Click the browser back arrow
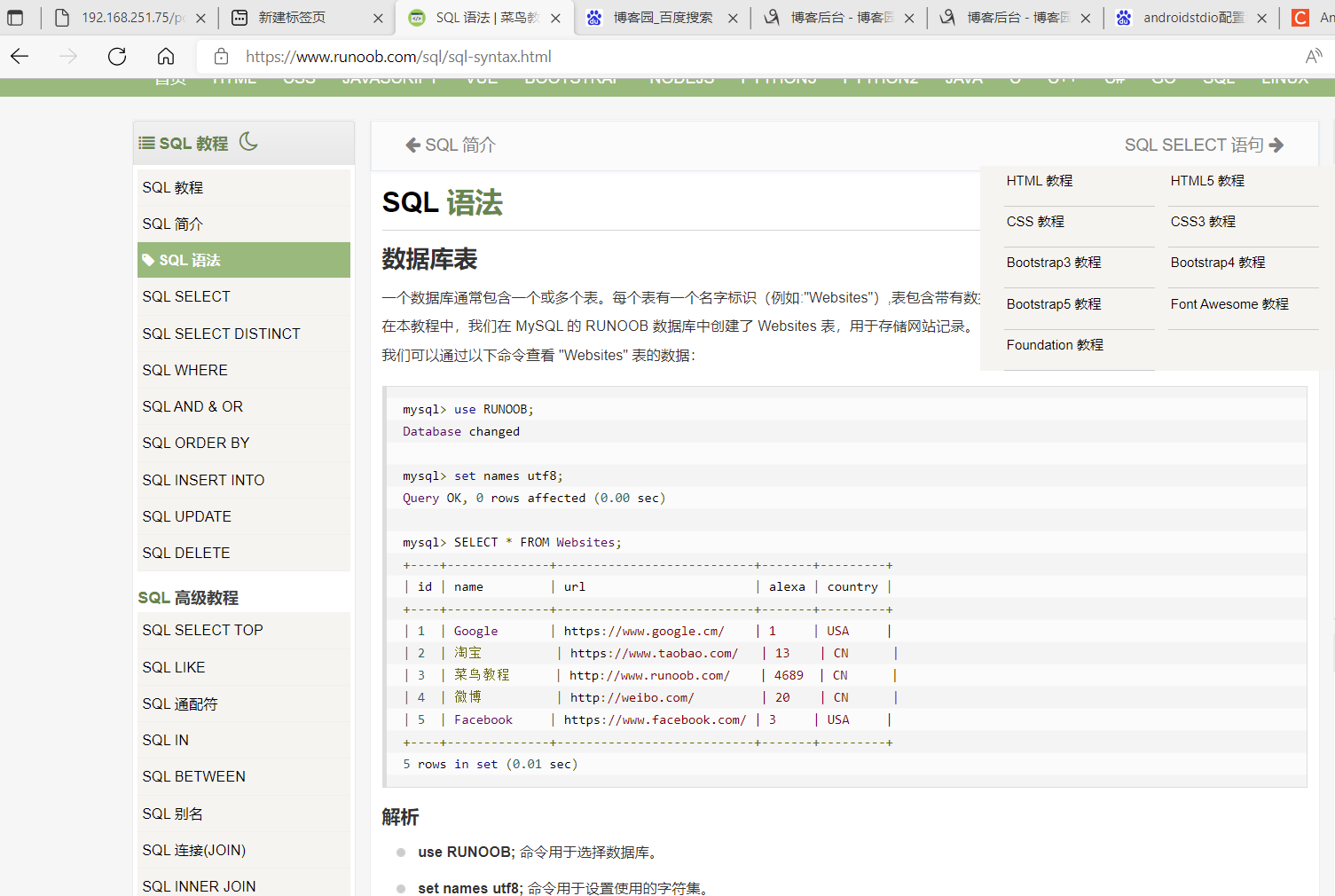Image resolution: width=1335 pixels, height=896 pixels. click(x=20, y=57)
